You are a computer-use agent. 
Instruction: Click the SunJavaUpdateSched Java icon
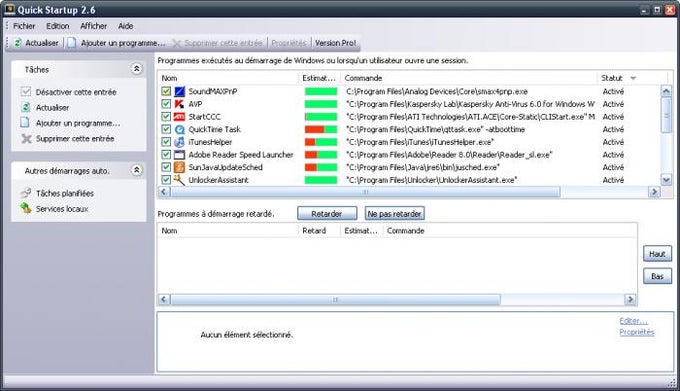(x=179, y=167)
